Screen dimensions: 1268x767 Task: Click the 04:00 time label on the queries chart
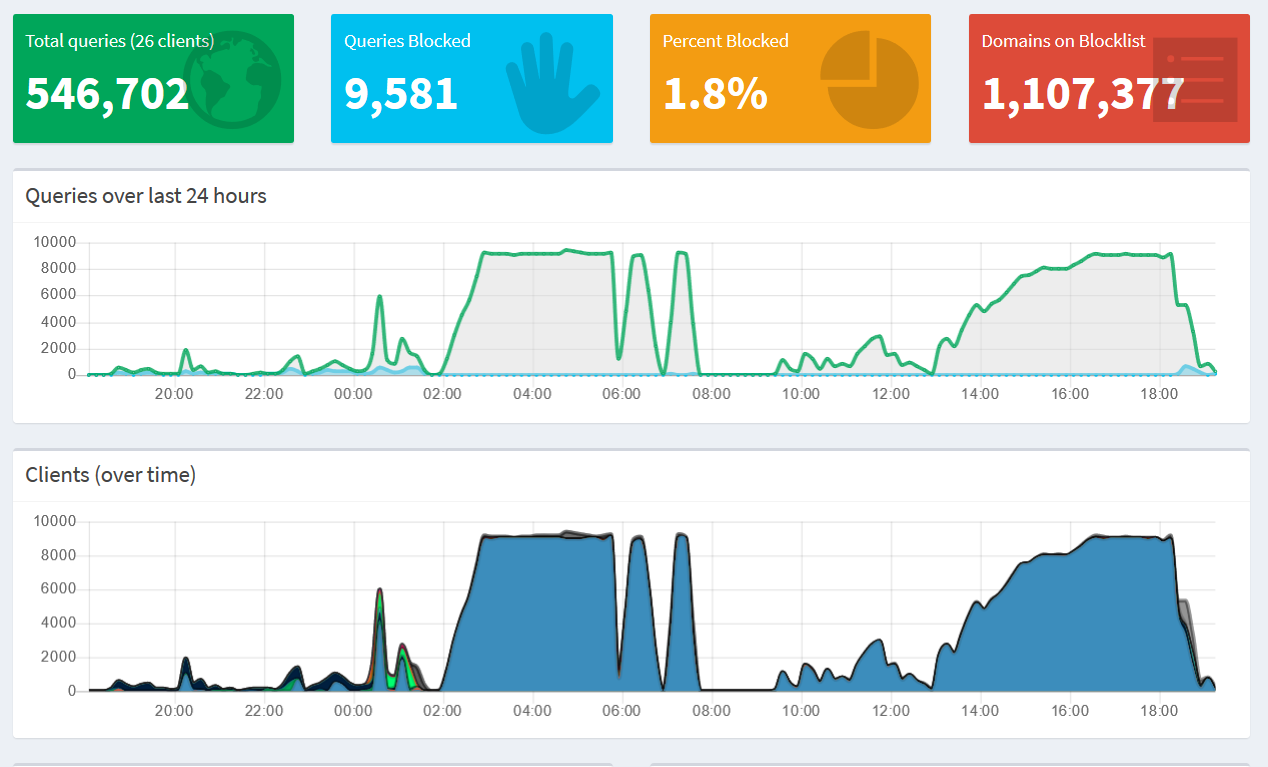(x=532, y=394)
